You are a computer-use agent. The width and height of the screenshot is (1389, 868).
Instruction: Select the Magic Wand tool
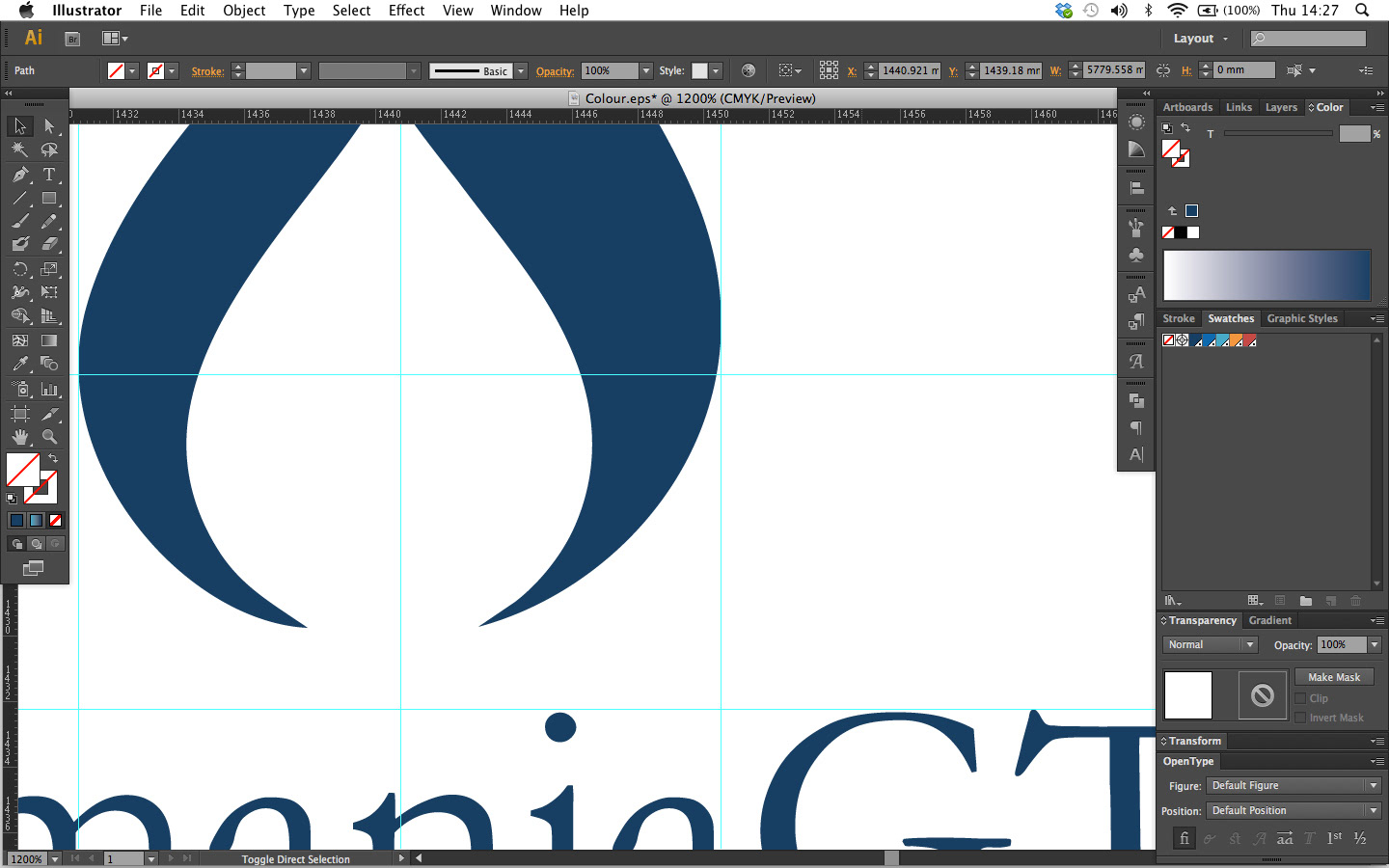point(19,149)
